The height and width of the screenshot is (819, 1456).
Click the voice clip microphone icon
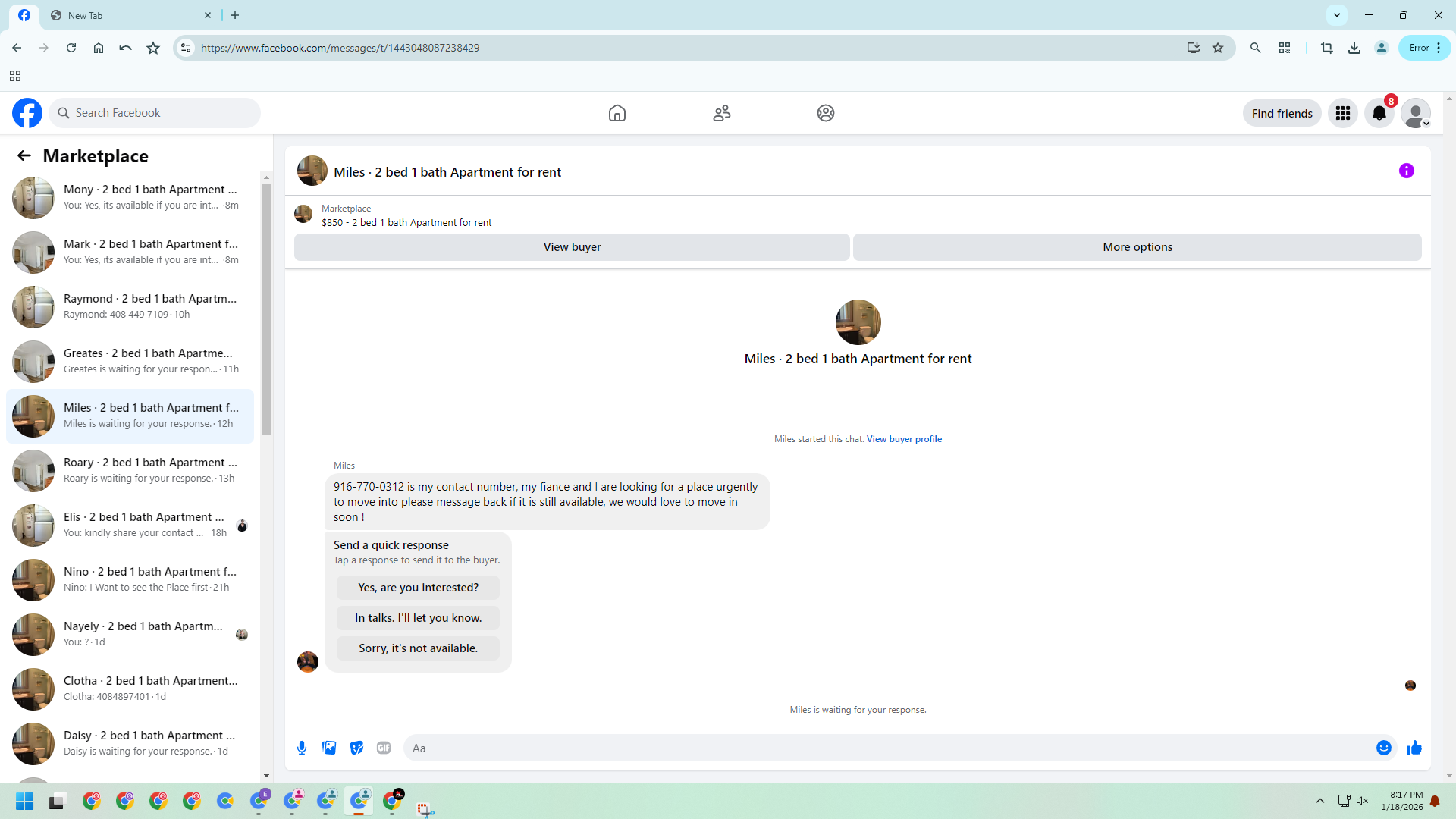point(302,748)
